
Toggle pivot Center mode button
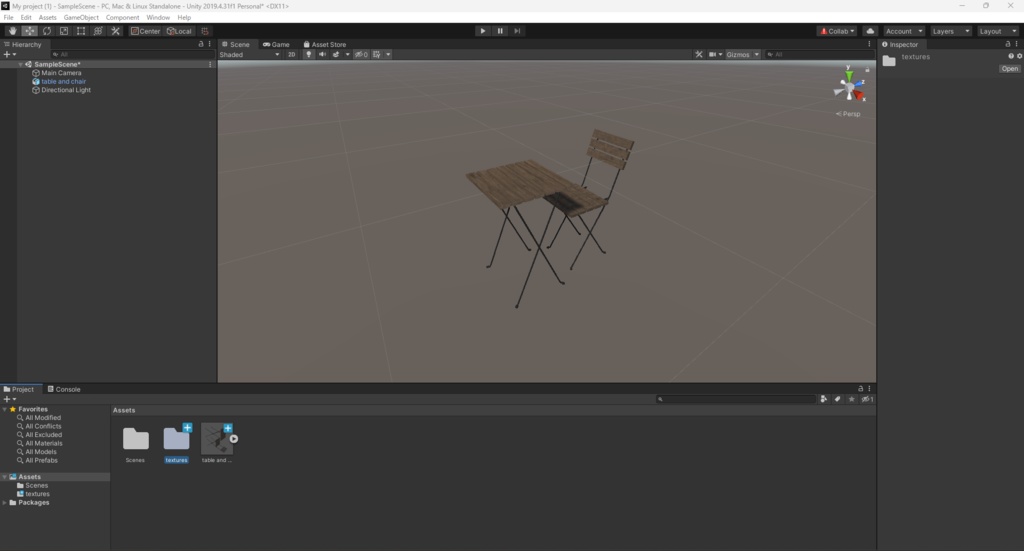(145, 31)
